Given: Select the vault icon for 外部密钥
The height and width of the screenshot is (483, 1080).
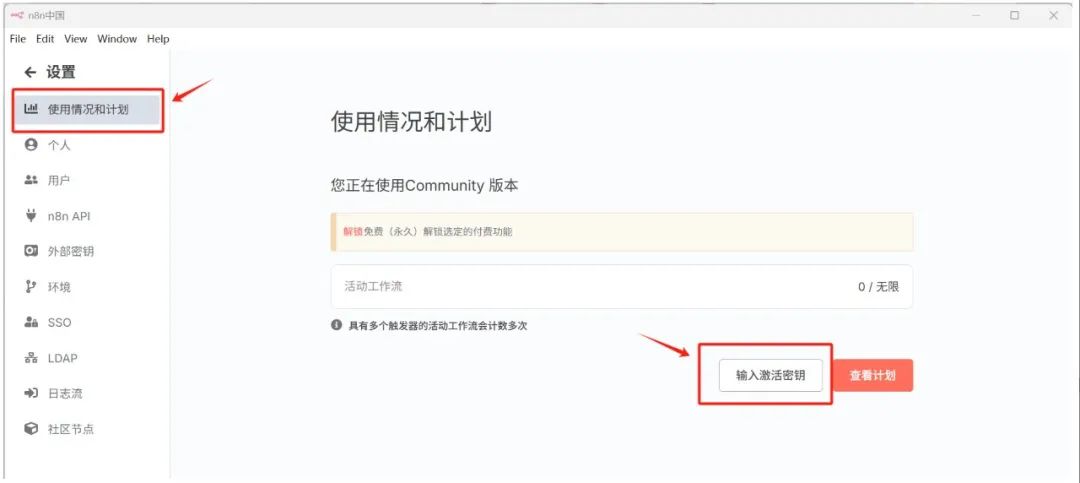Looking at the screenshot, I should 31,251.
